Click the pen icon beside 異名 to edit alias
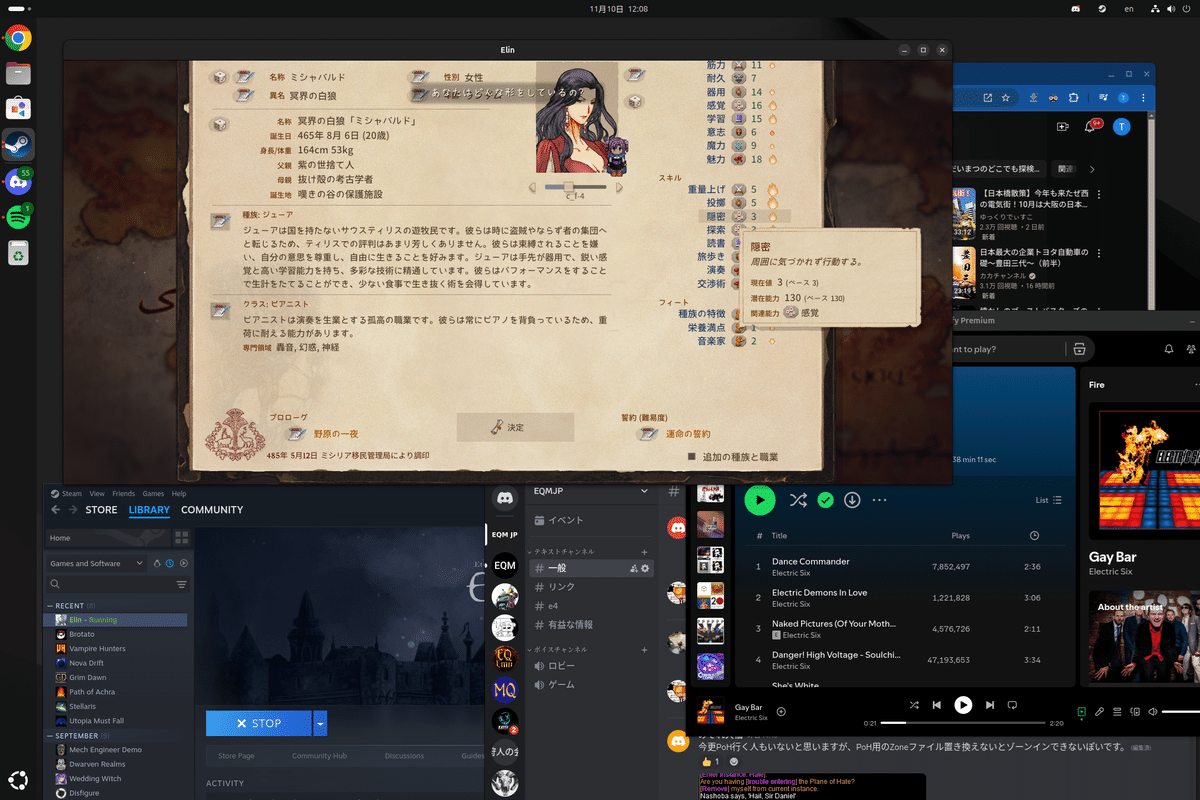 (243, 94)
